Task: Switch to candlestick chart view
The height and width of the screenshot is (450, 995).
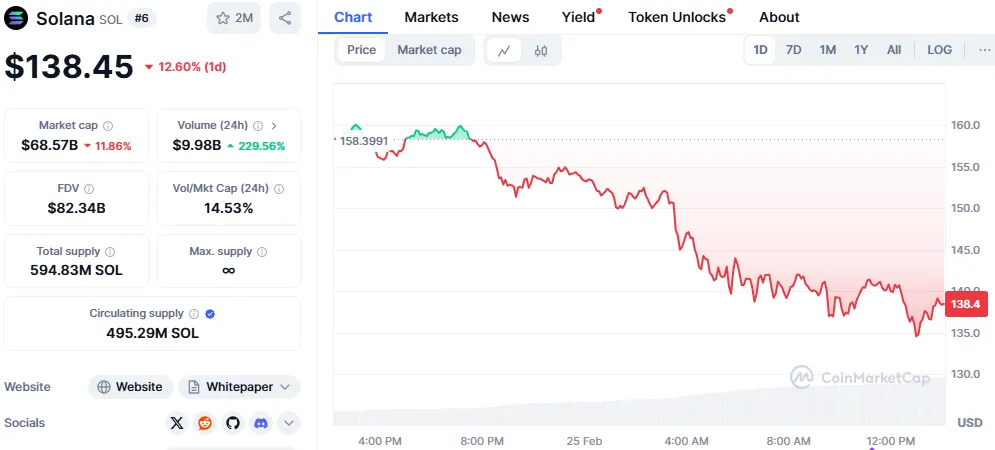Action: (x=541, y=50)
